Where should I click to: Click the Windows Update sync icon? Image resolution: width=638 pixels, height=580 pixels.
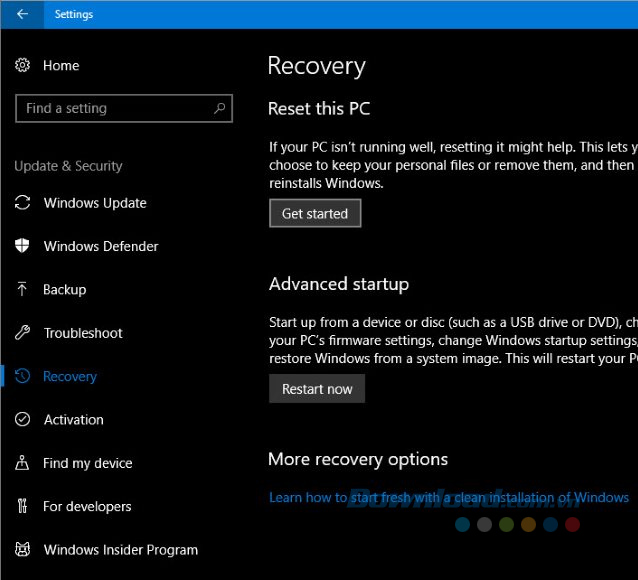(x=22, y=203)
